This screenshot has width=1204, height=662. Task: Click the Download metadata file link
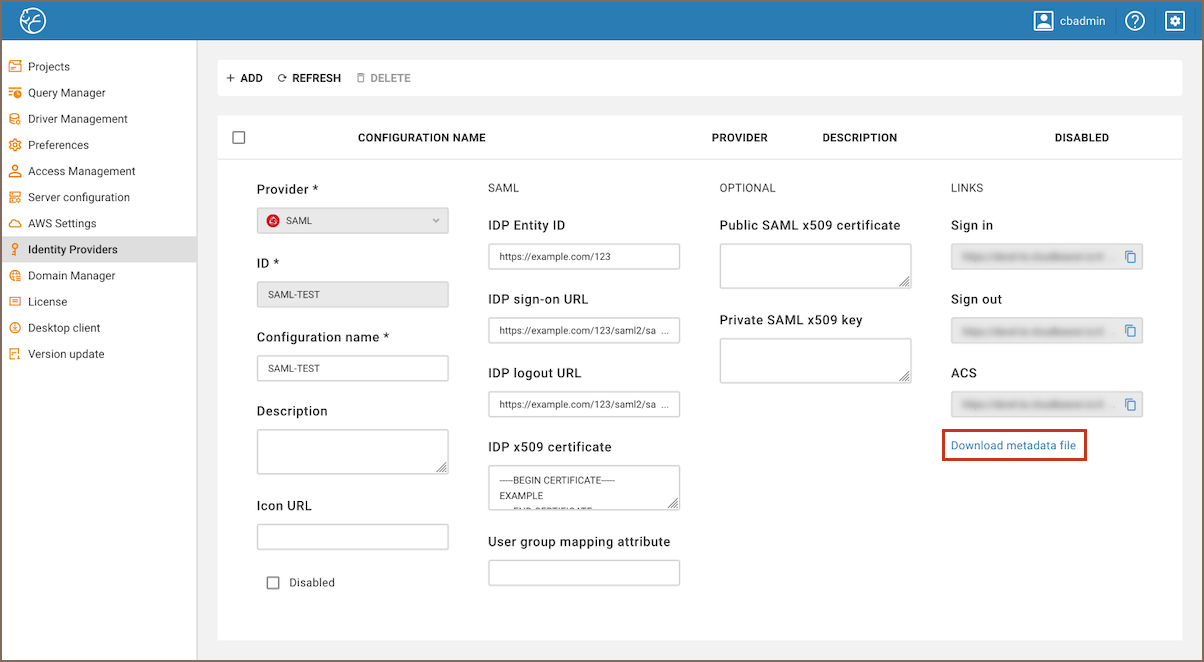coord(1014,445)
